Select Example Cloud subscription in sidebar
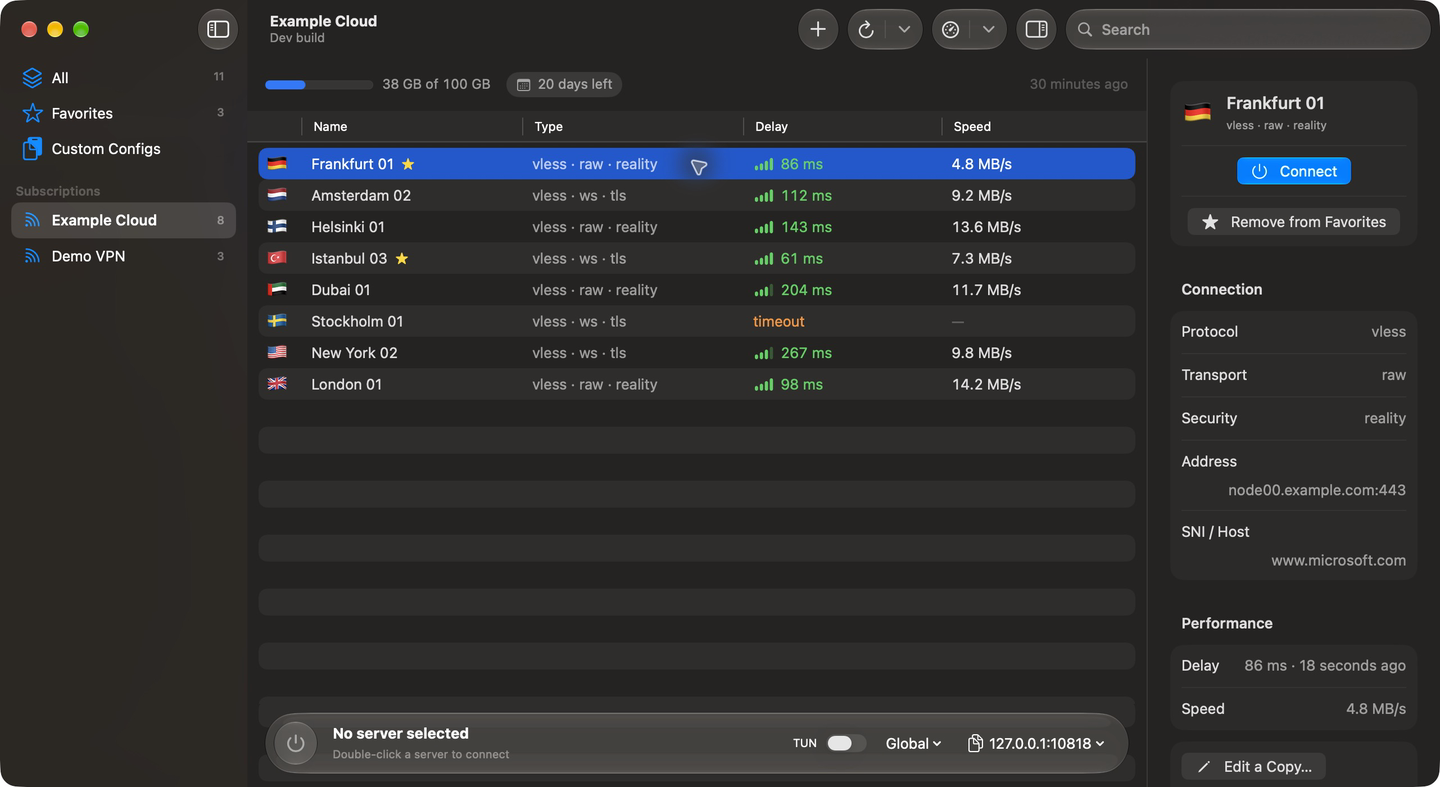The image size is (1440, 787). pos(123,220)
